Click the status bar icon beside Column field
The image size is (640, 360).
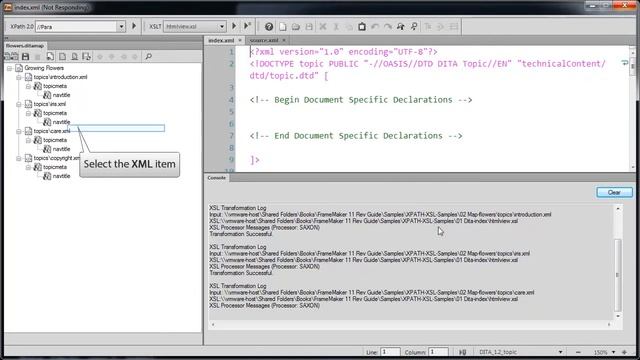[x=462, y=352]
